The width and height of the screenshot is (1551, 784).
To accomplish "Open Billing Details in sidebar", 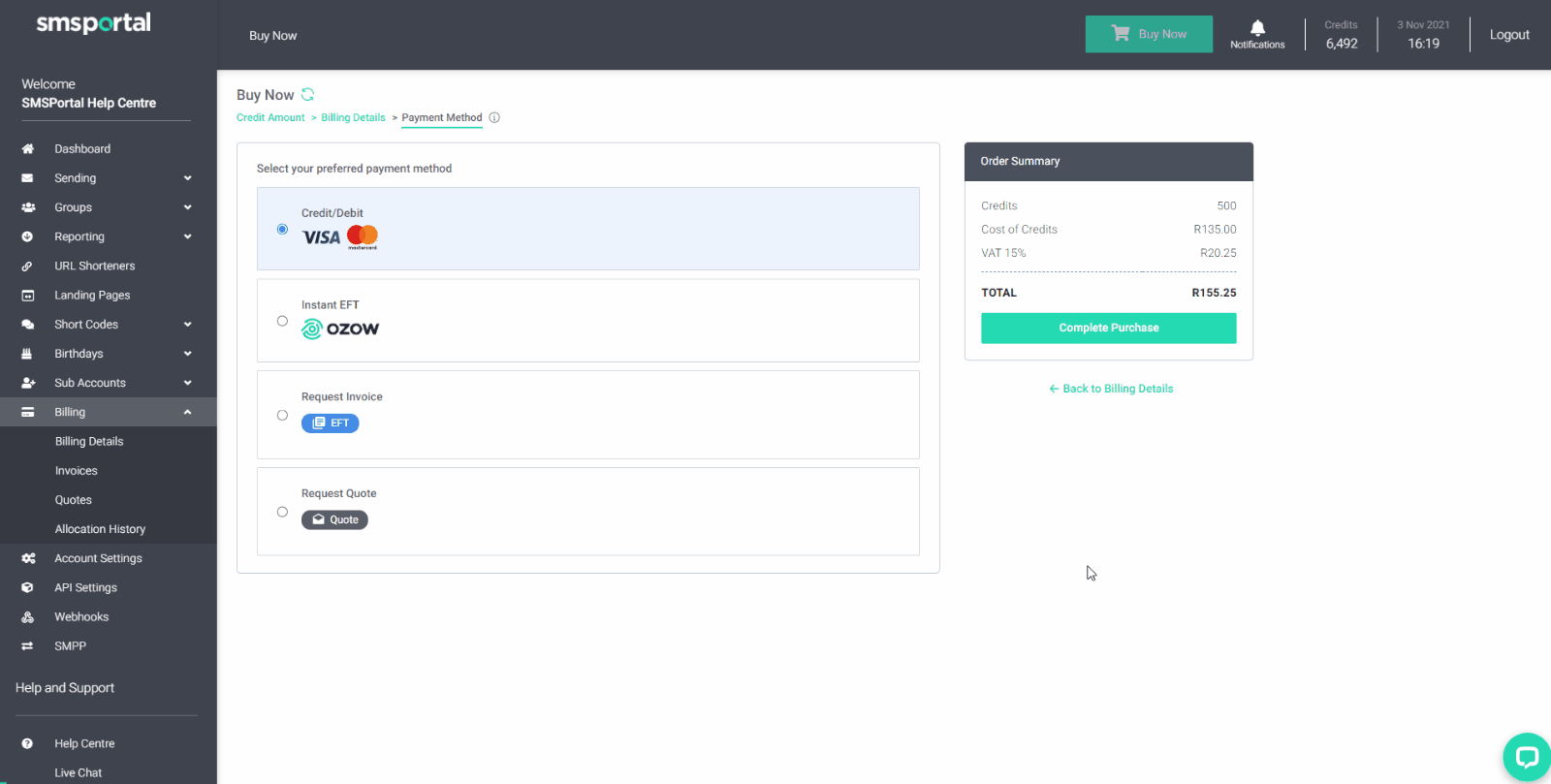I will 89,442.
